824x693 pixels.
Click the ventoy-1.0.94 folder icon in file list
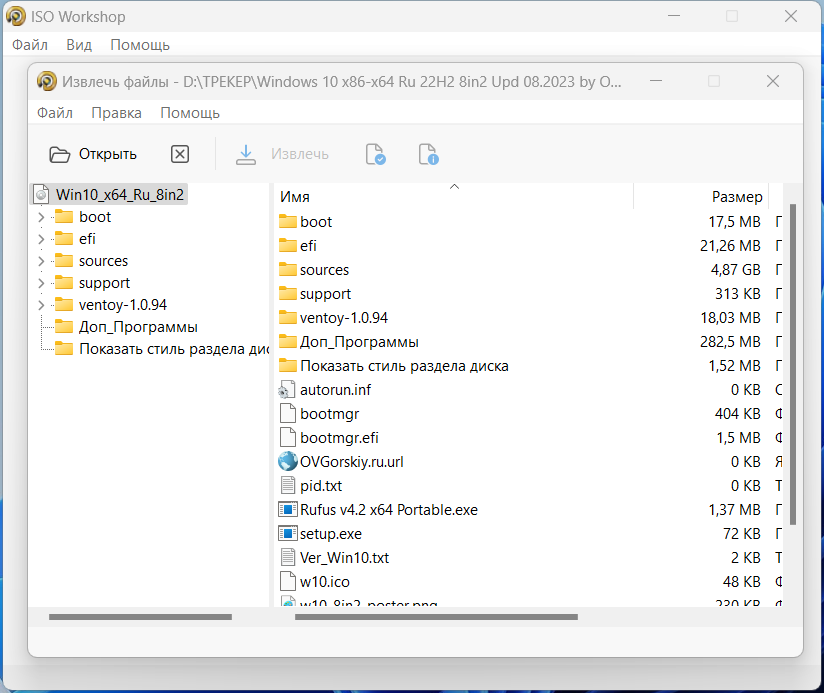(288, 318)
